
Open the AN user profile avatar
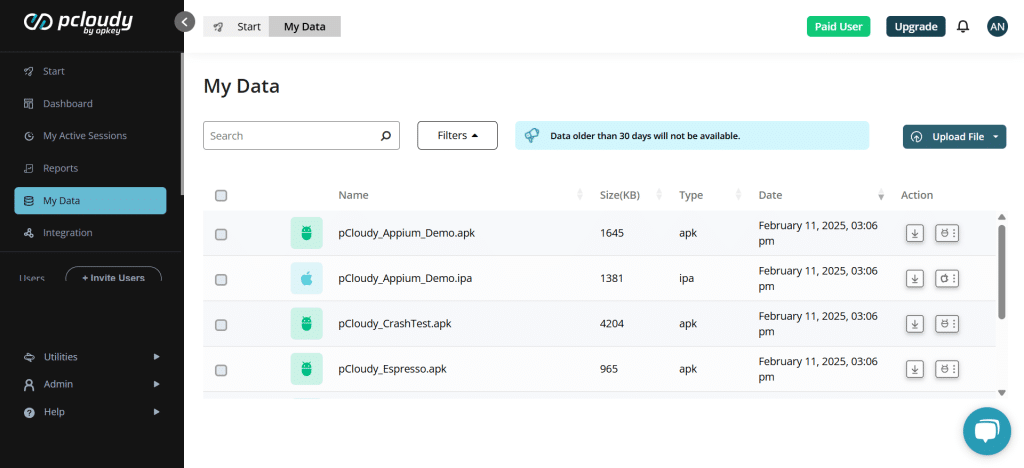click(996, 27)
